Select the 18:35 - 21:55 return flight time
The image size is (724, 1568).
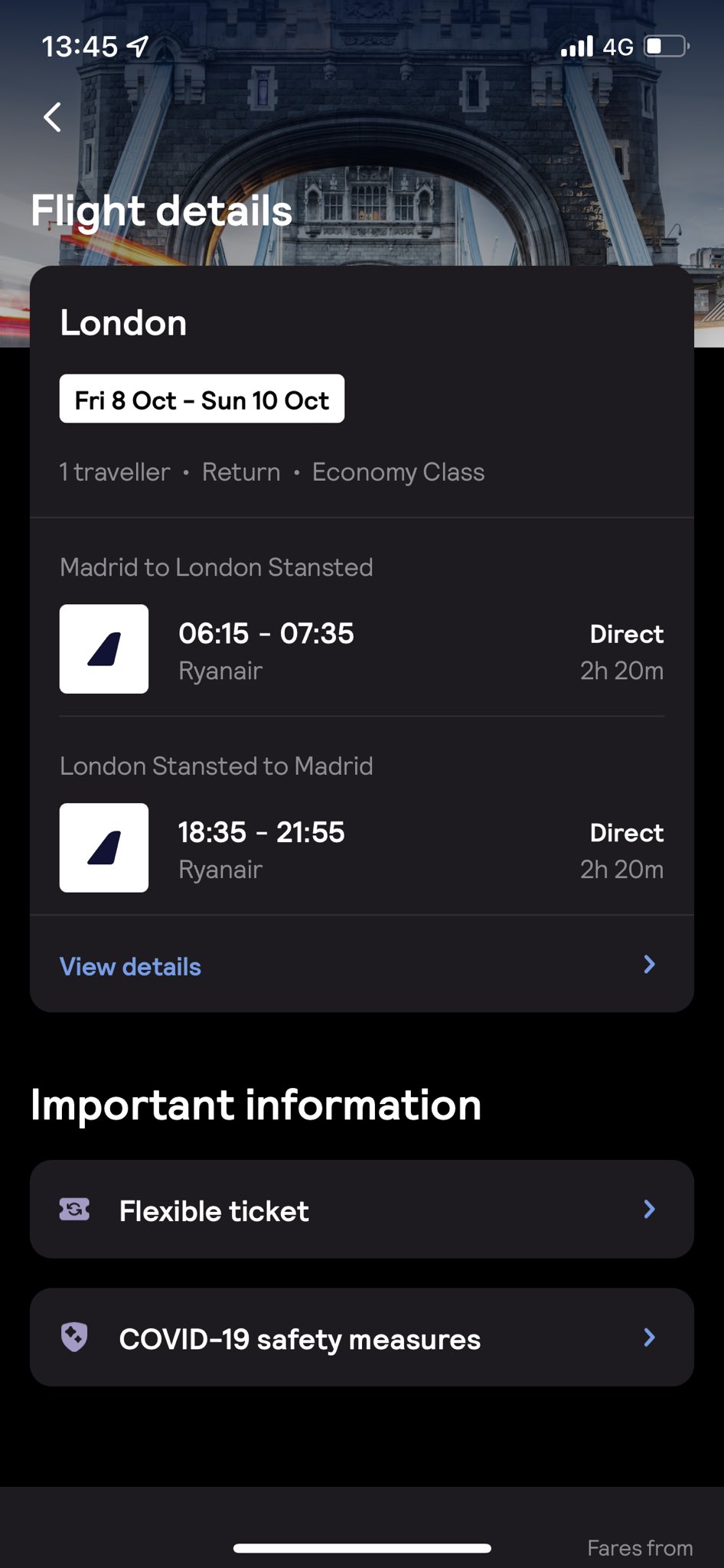tap(262, 832)
